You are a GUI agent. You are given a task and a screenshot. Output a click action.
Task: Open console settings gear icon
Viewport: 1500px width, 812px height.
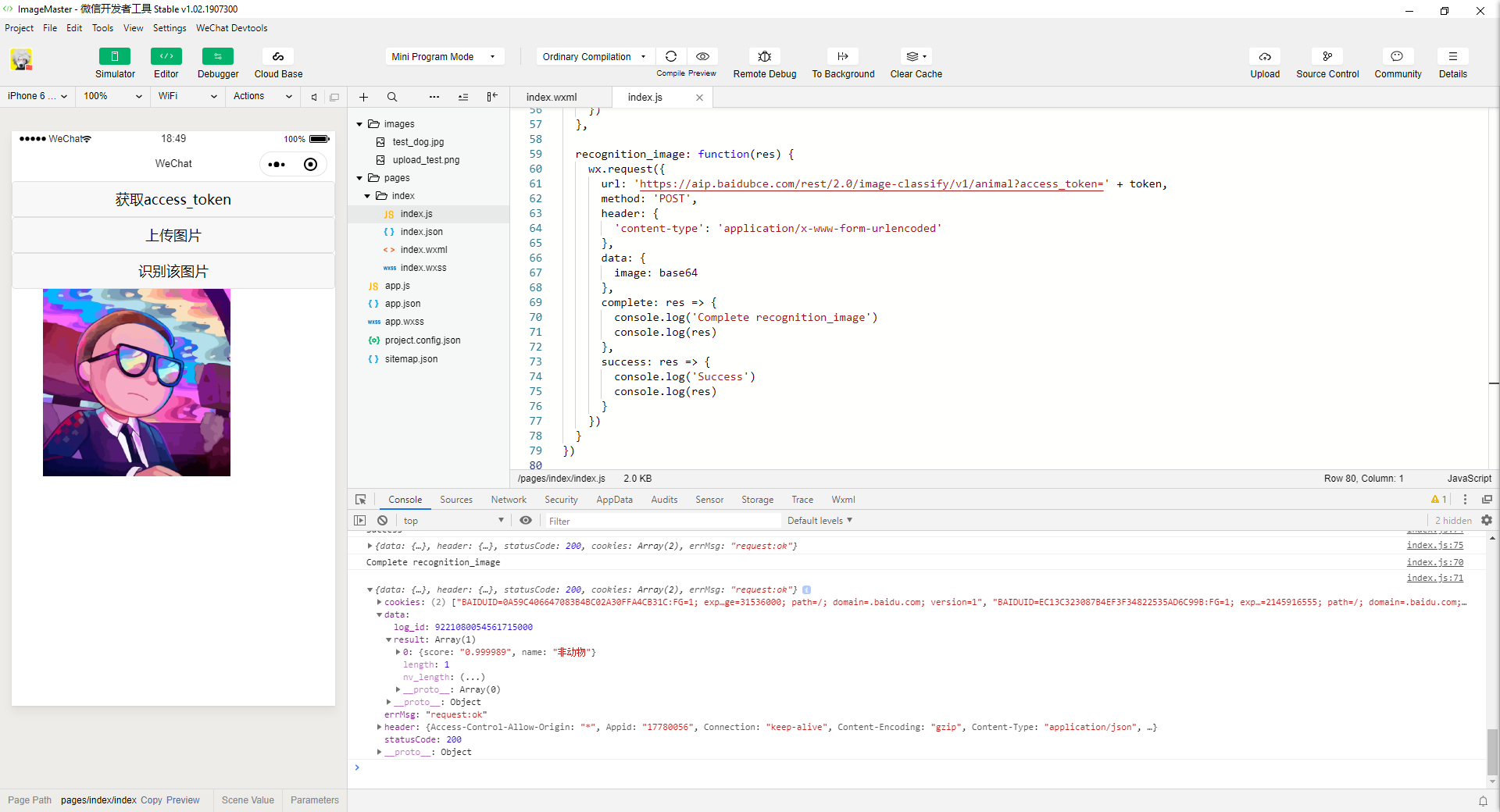tap(1487, 520)
